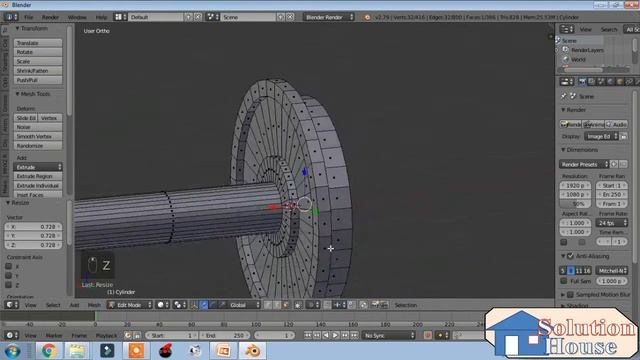Open the Render Layers properties tab icon

(591, 82)
